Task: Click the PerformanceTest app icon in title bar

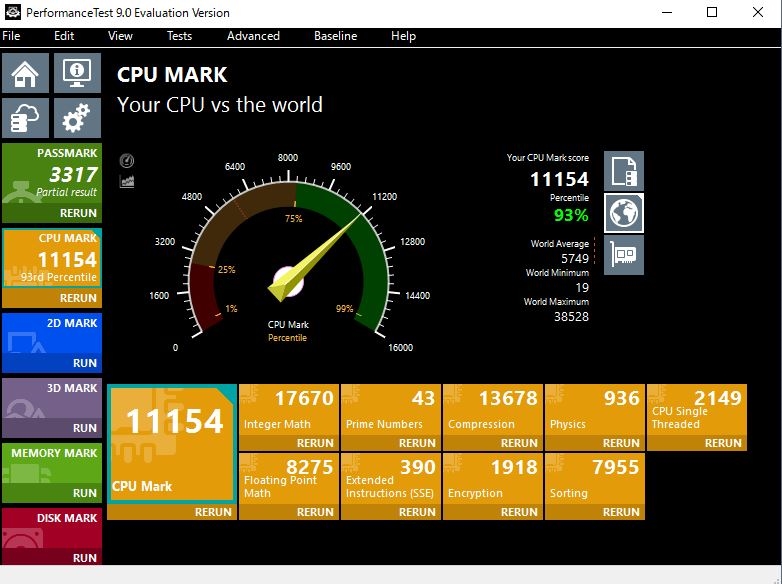Action: tap(12, 12)
